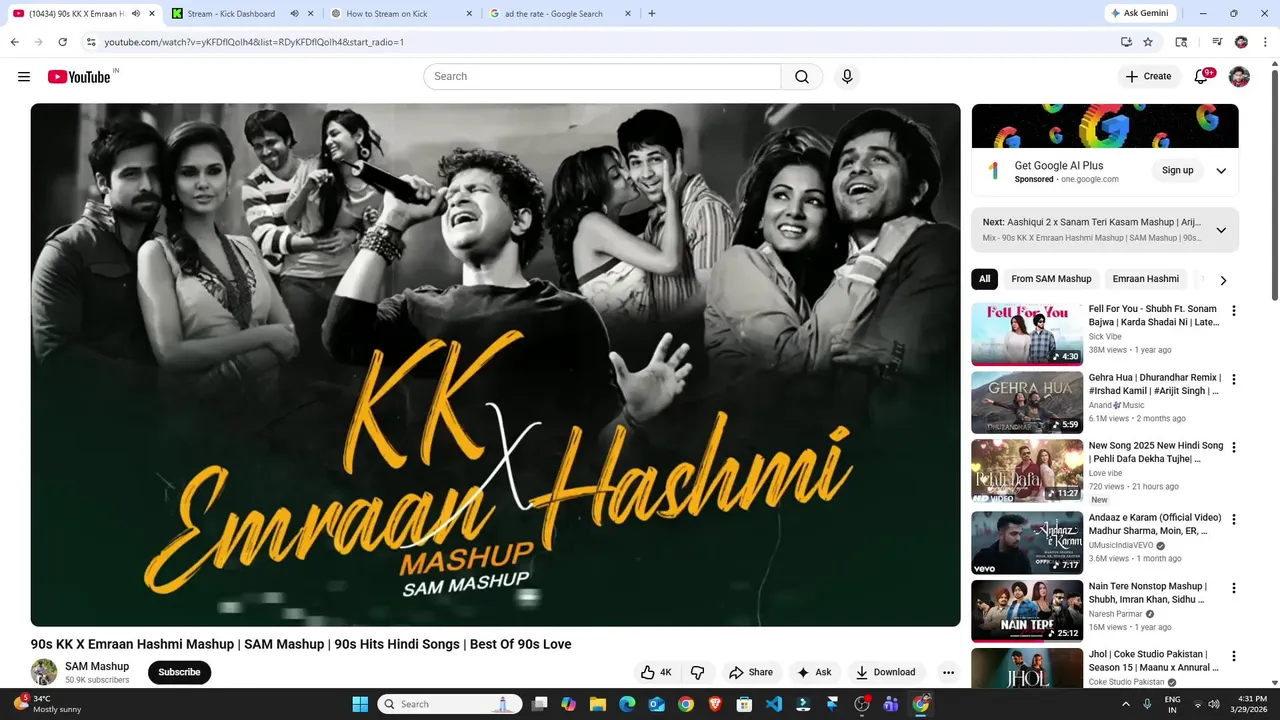
Task: Open Gehra Hua video thumbnail
Action: pos(1027,402)
